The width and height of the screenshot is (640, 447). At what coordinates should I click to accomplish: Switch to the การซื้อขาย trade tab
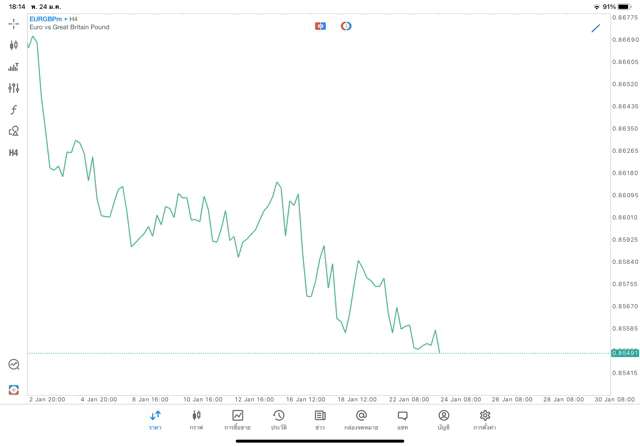(x=237, y=420)
